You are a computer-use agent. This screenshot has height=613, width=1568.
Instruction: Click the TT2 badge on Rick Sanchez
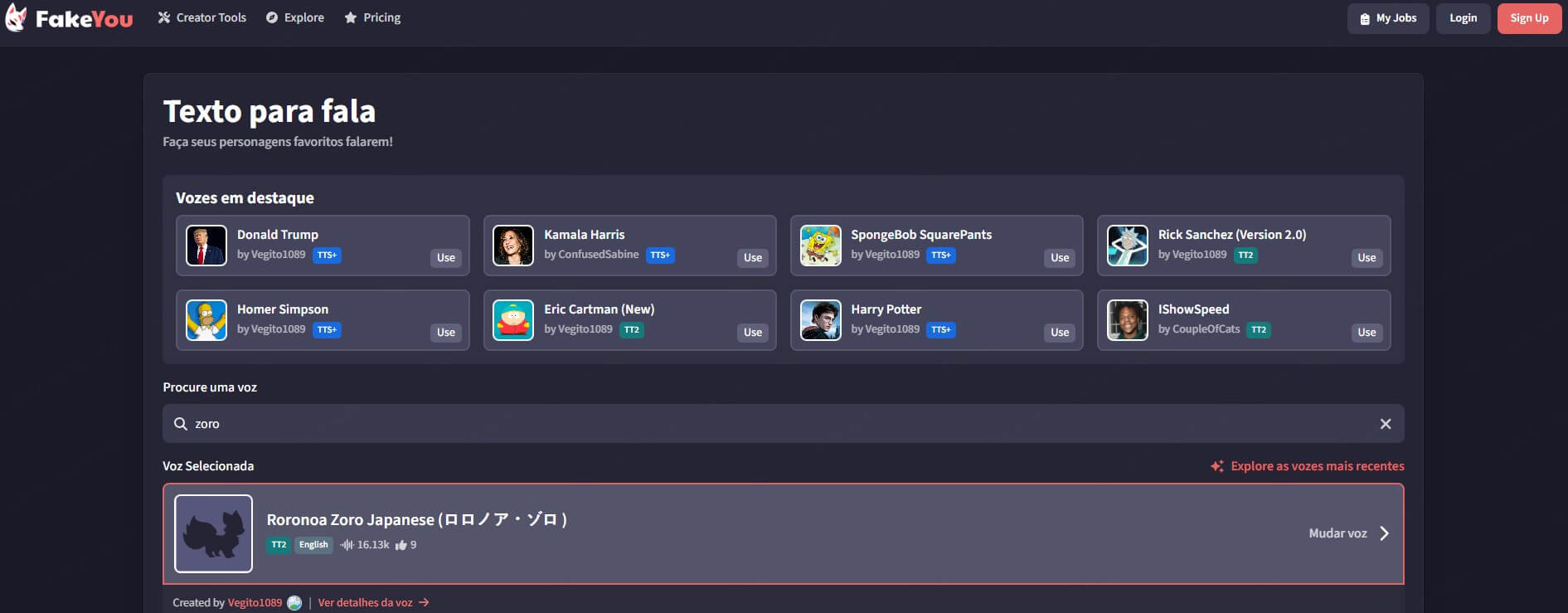coord(1245,255)
